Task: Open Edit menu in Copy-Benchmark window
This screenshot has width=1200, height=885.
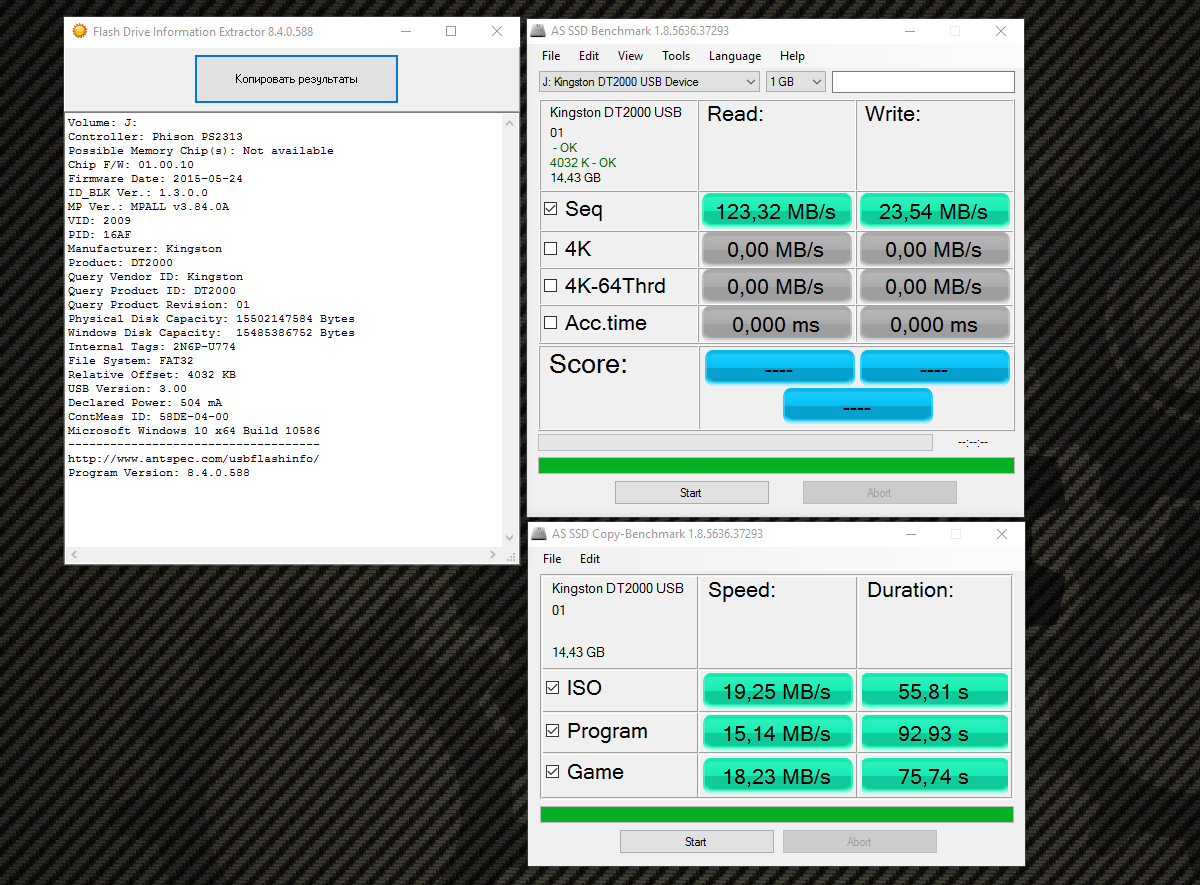Action: [590, 559]
